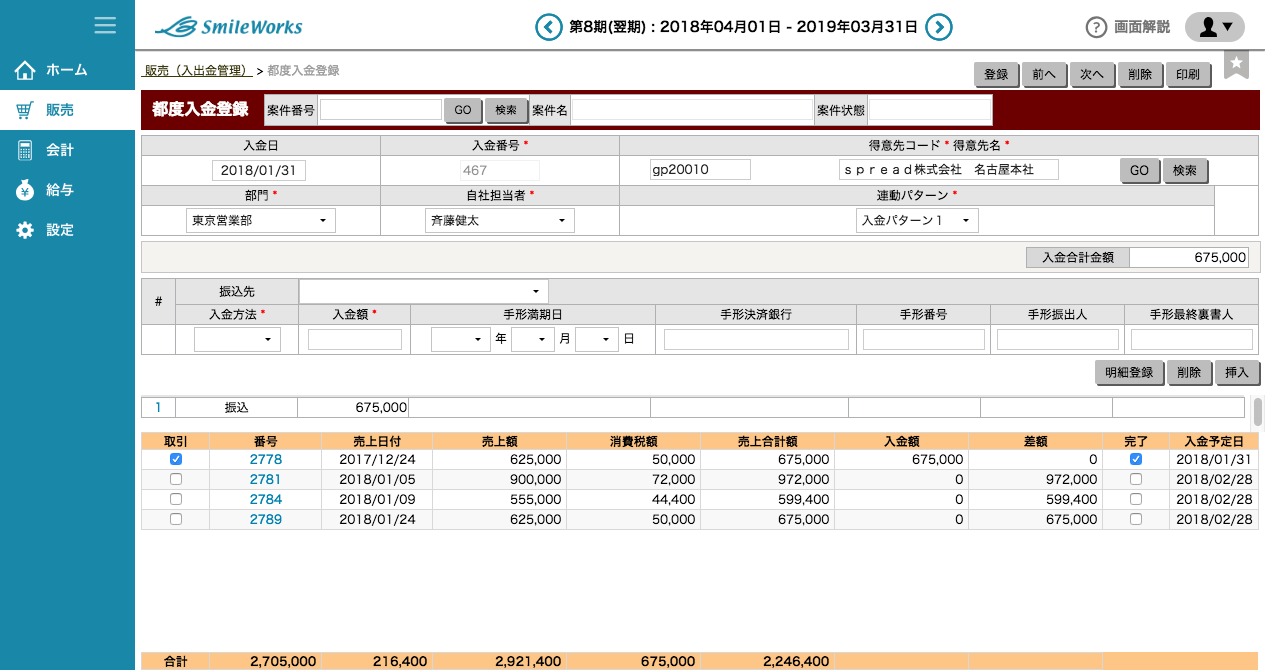Uncheck 取引 checkbox for row 2778

(x=176, y=460)
